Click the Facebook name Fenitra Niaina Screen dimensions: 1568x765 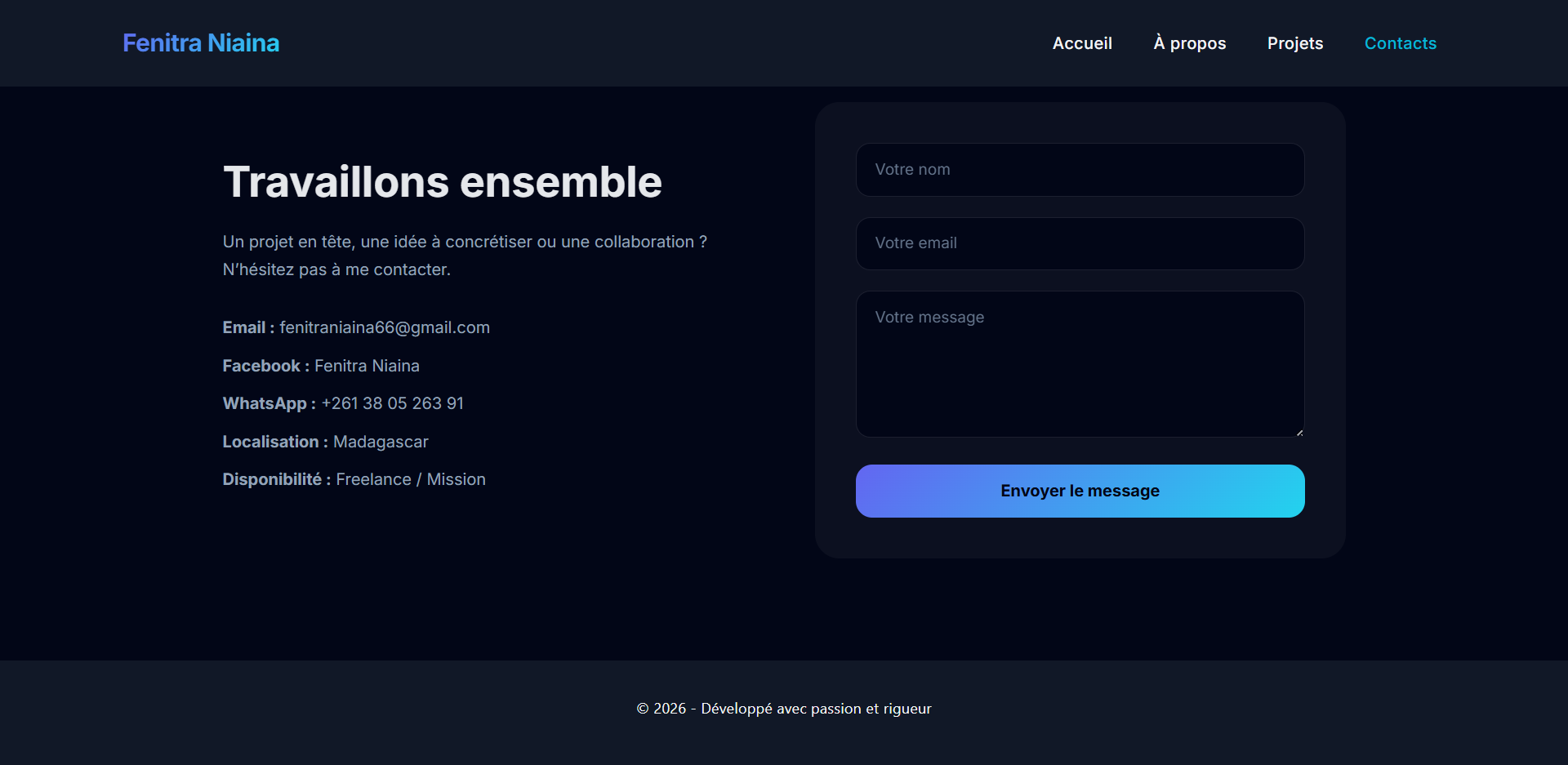[367, 366]
